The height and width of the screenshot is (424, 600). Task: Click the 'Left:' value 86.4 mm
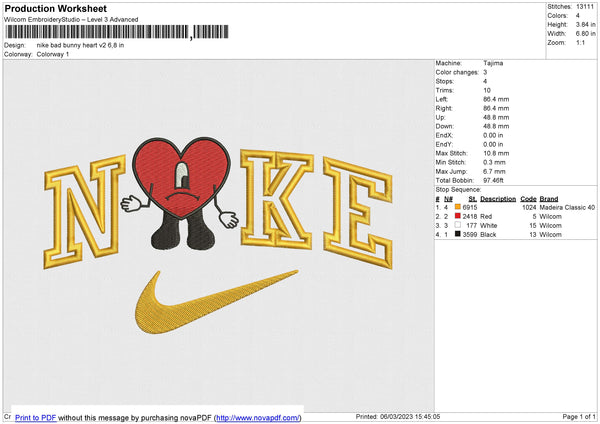(x=496, y=99)
